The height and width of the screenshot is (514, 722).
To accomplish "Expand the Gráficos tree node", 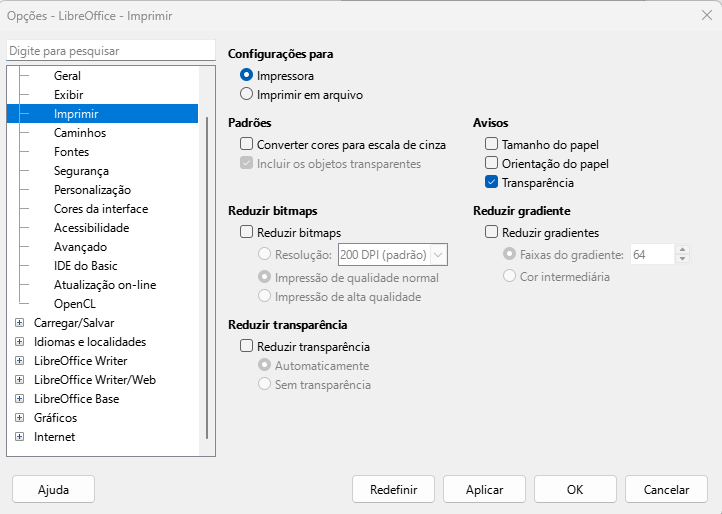I will click(19, 418).
